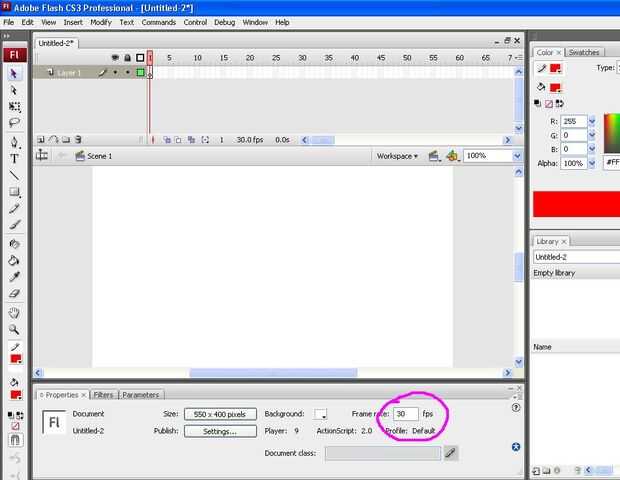Screen dimensions: 620x480
Task: Click the Color panel fill color swatch
Action: click(555, 88)
